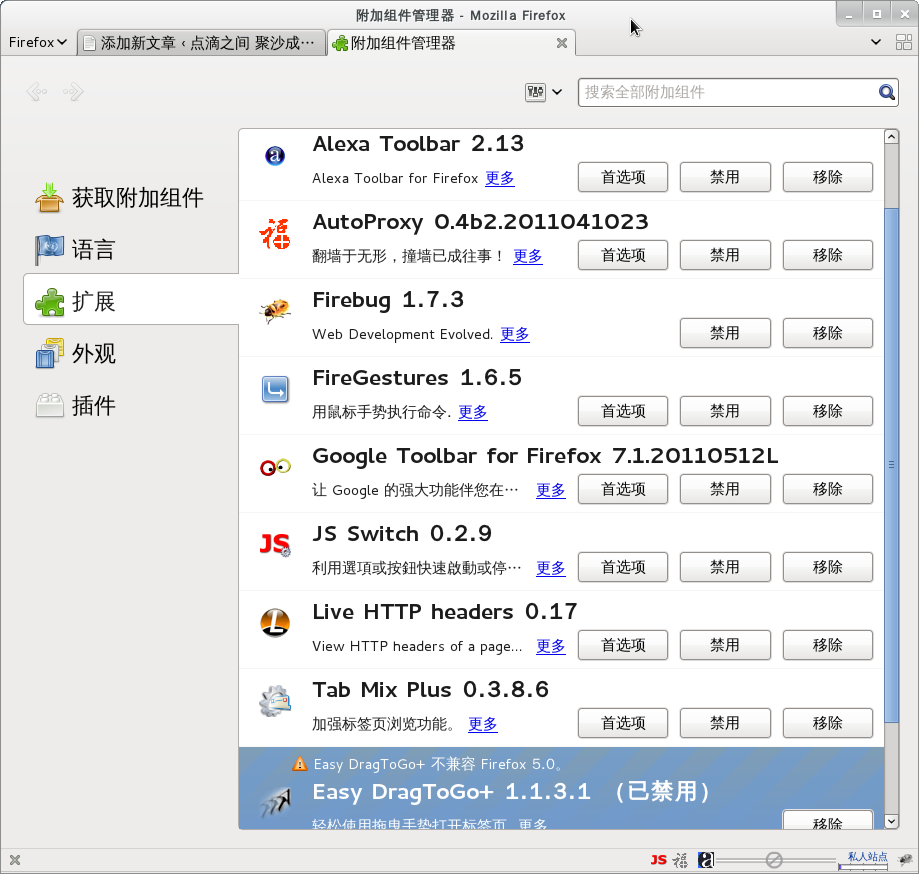Click the FireGestures extension icon

tap(275, 389)
